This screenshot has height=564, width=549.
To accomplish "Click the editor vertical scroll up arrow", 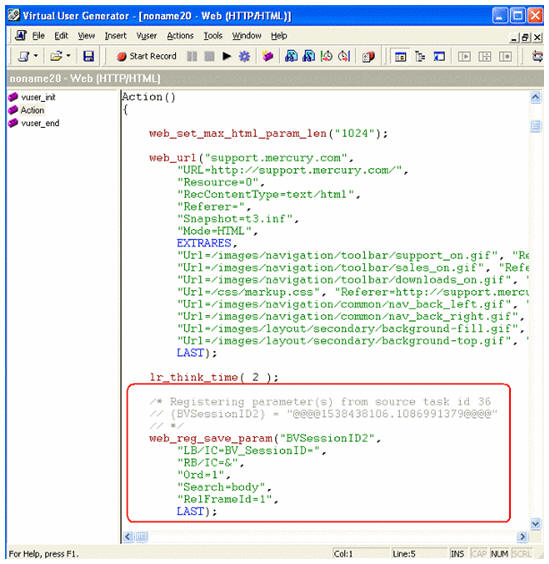I will coord(536,97).
